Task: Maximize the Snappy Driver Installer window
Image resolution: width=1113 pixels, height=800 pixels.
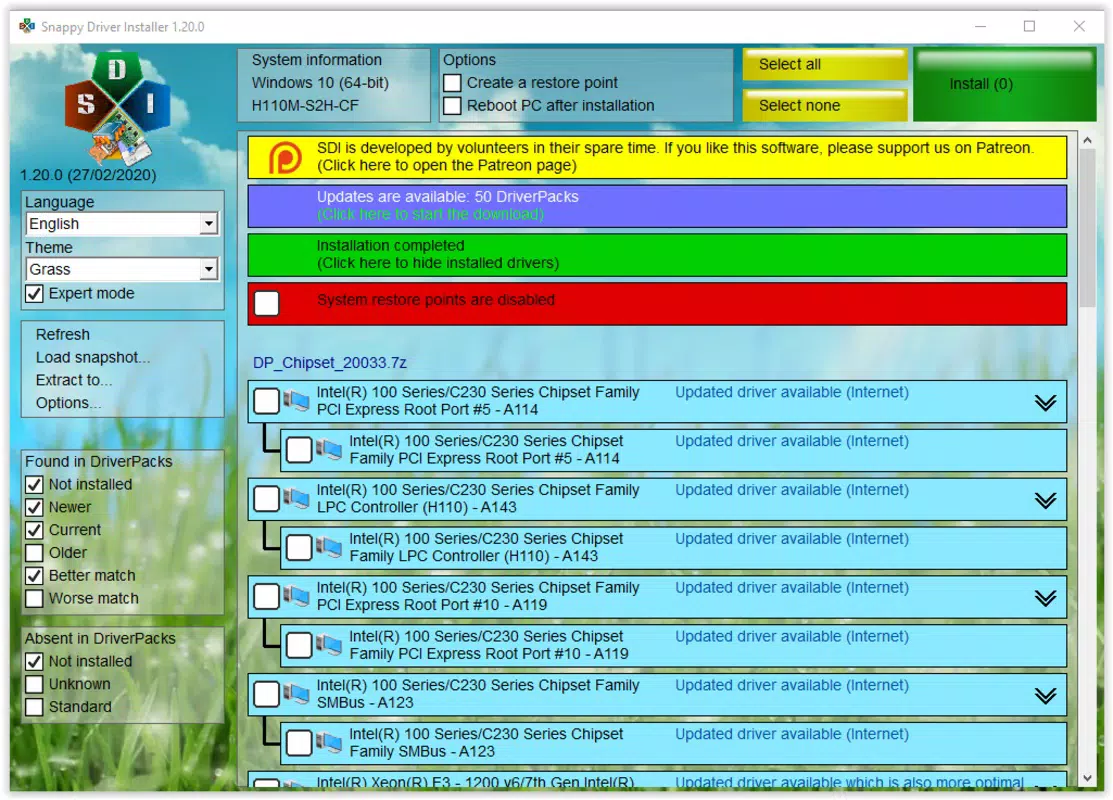Action: click(1029, 26)
